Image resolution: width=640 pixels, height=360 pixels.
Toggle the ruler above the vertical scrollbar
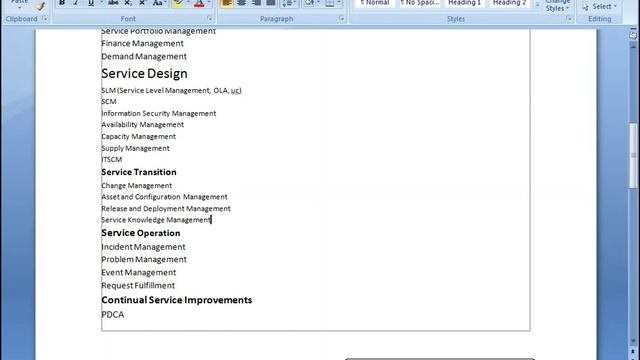633,35
